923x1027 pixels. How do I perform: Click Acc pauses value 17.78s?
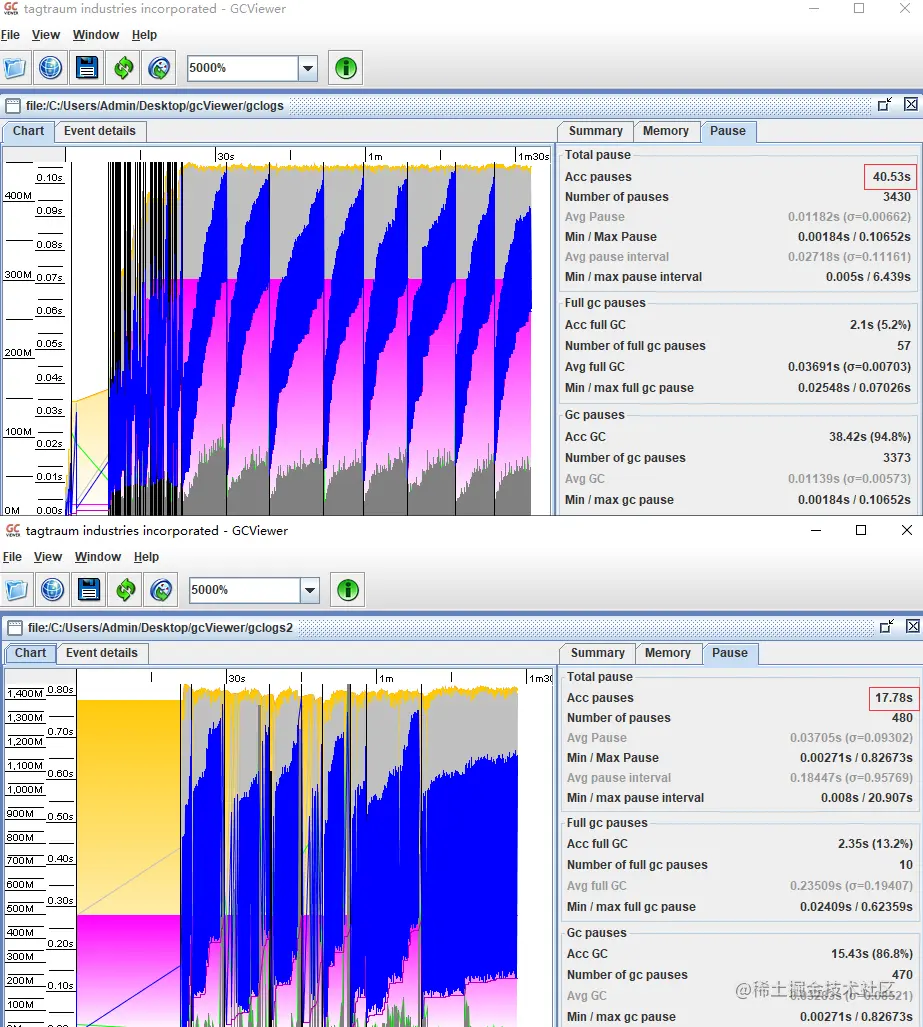pos(894,698)
